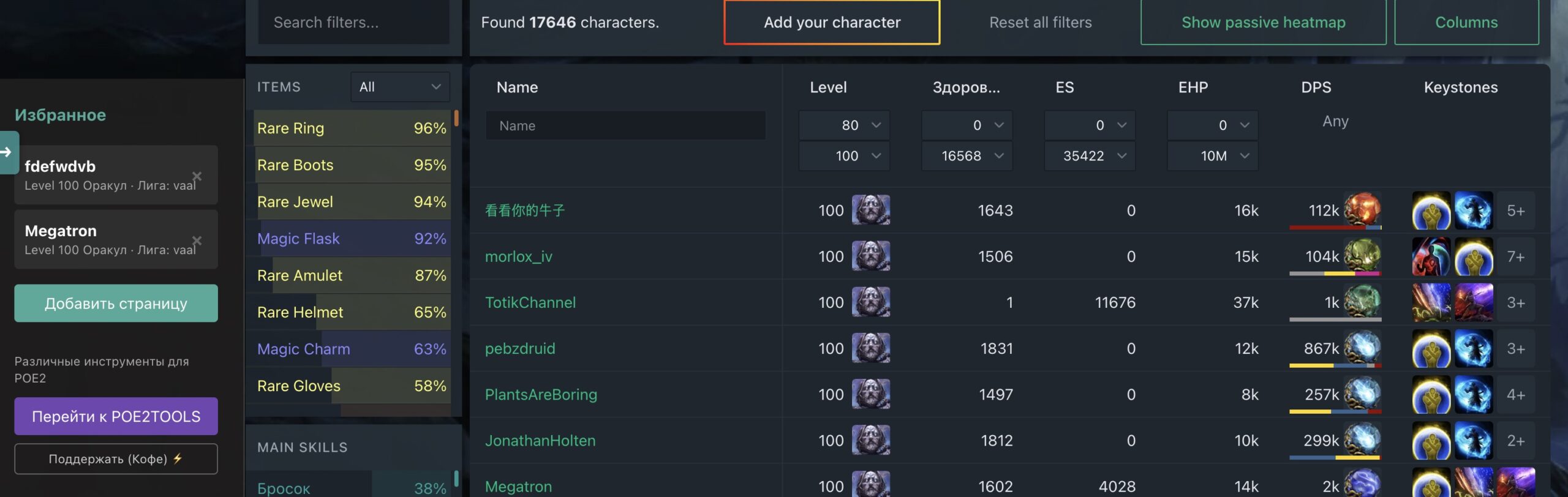Sort by the EHP column header

pyautogui.click(x=1193, y=87)
